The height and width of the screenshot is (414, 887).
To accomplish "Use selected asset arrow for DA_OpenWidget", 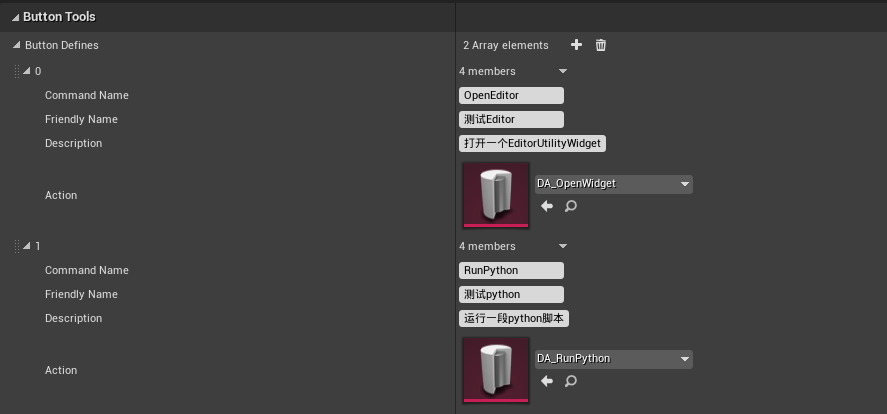I will click(546, 206).
